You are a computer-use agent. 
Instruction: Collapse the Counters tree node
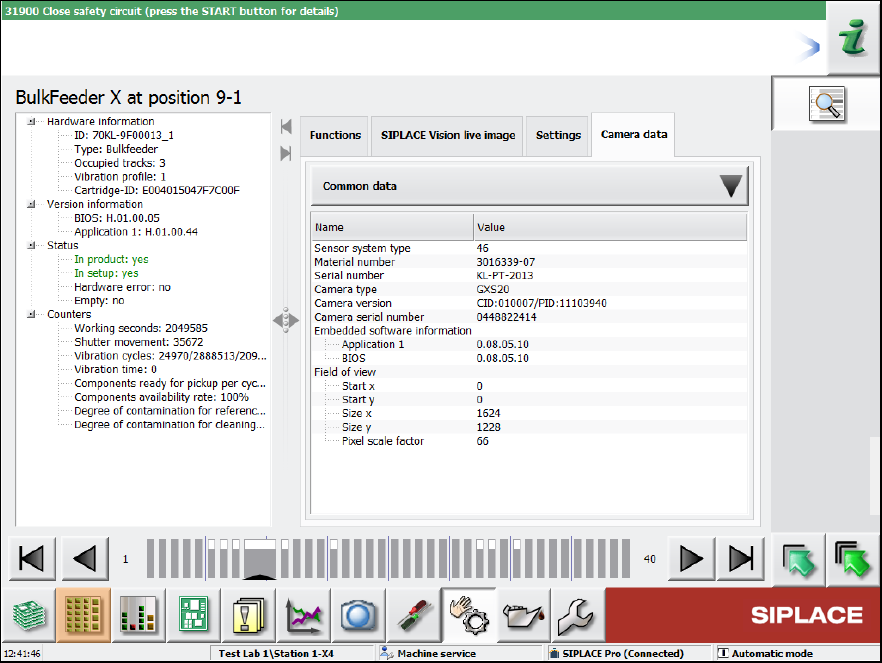pos(32,314)
